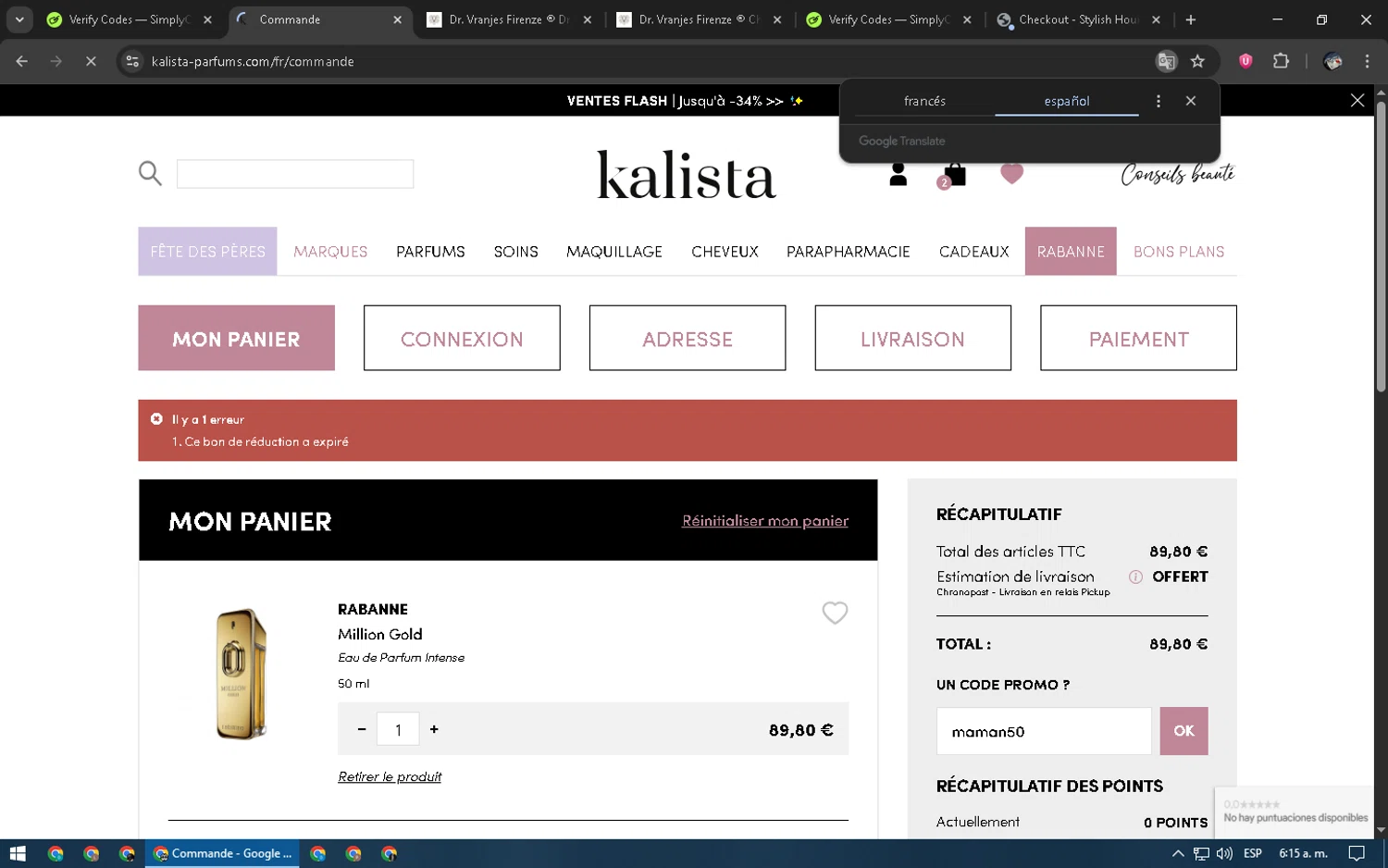Go to the CONNEXION step
This screenshot has width=1388, height=868.
tap(462, 338)
